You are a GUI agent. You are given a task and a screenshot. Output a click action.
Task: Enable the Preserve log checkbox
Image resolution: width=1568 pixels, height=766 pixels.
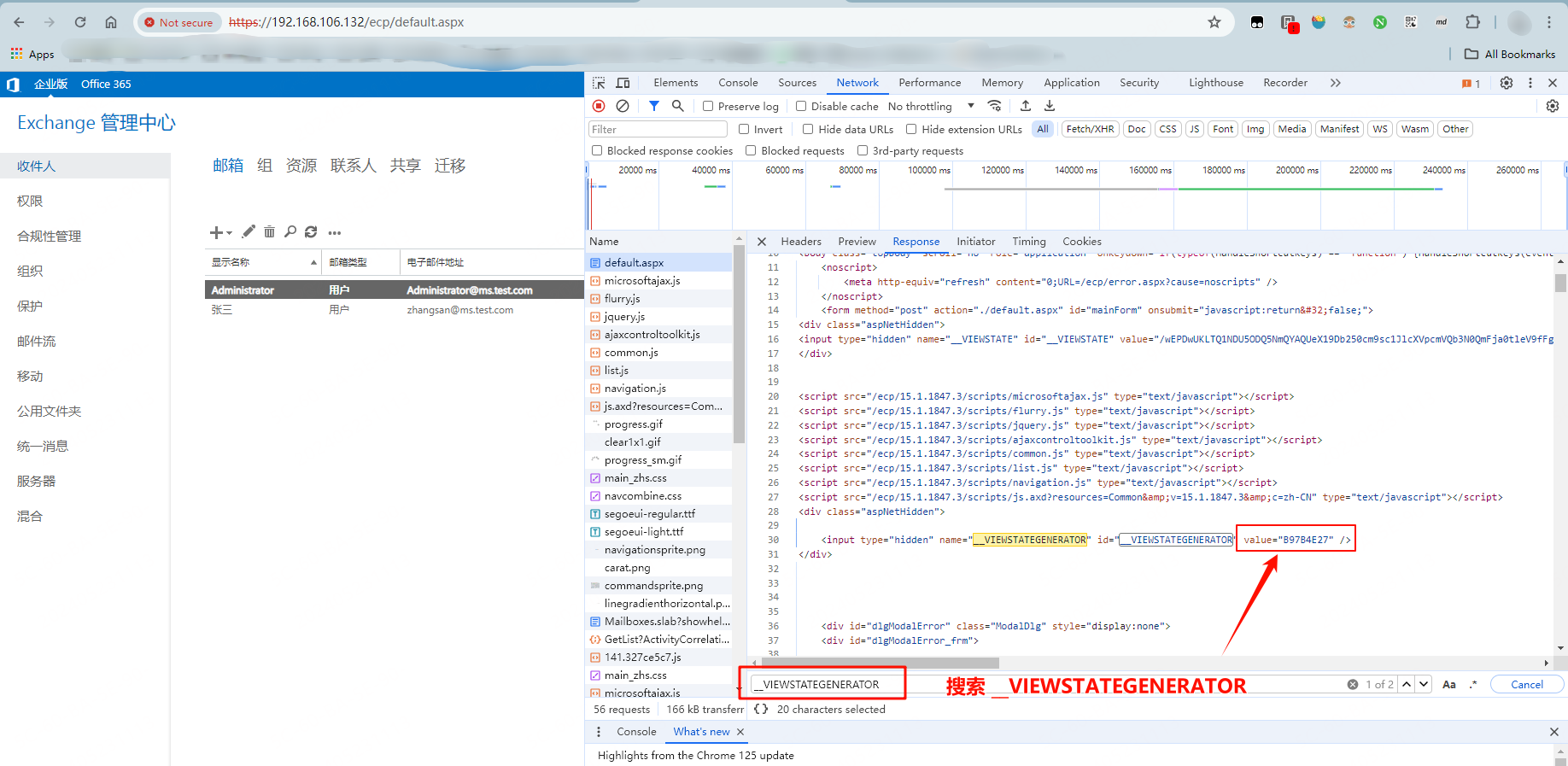(x=708, y=106)
